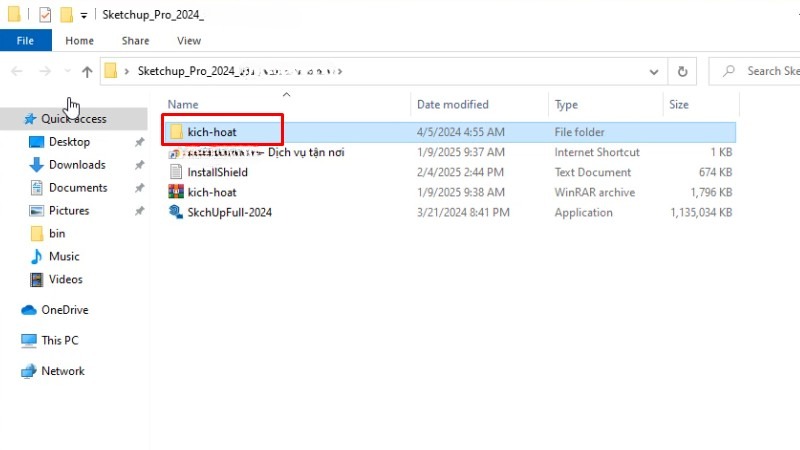
Task: Click the Properties icon in title toolbar
Action: (43, 15)
